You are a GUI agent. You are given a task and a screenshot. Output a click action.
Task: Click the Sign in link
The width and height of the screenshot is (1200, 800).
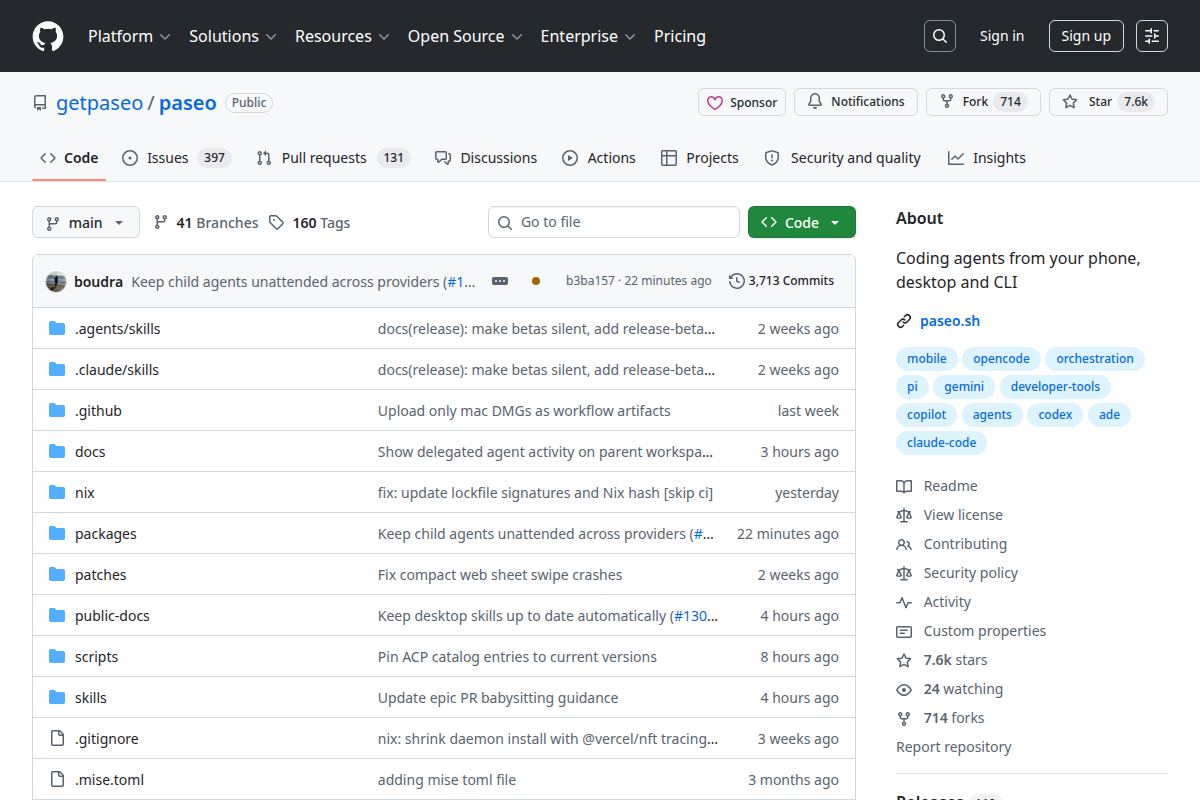coord(1001,36)
